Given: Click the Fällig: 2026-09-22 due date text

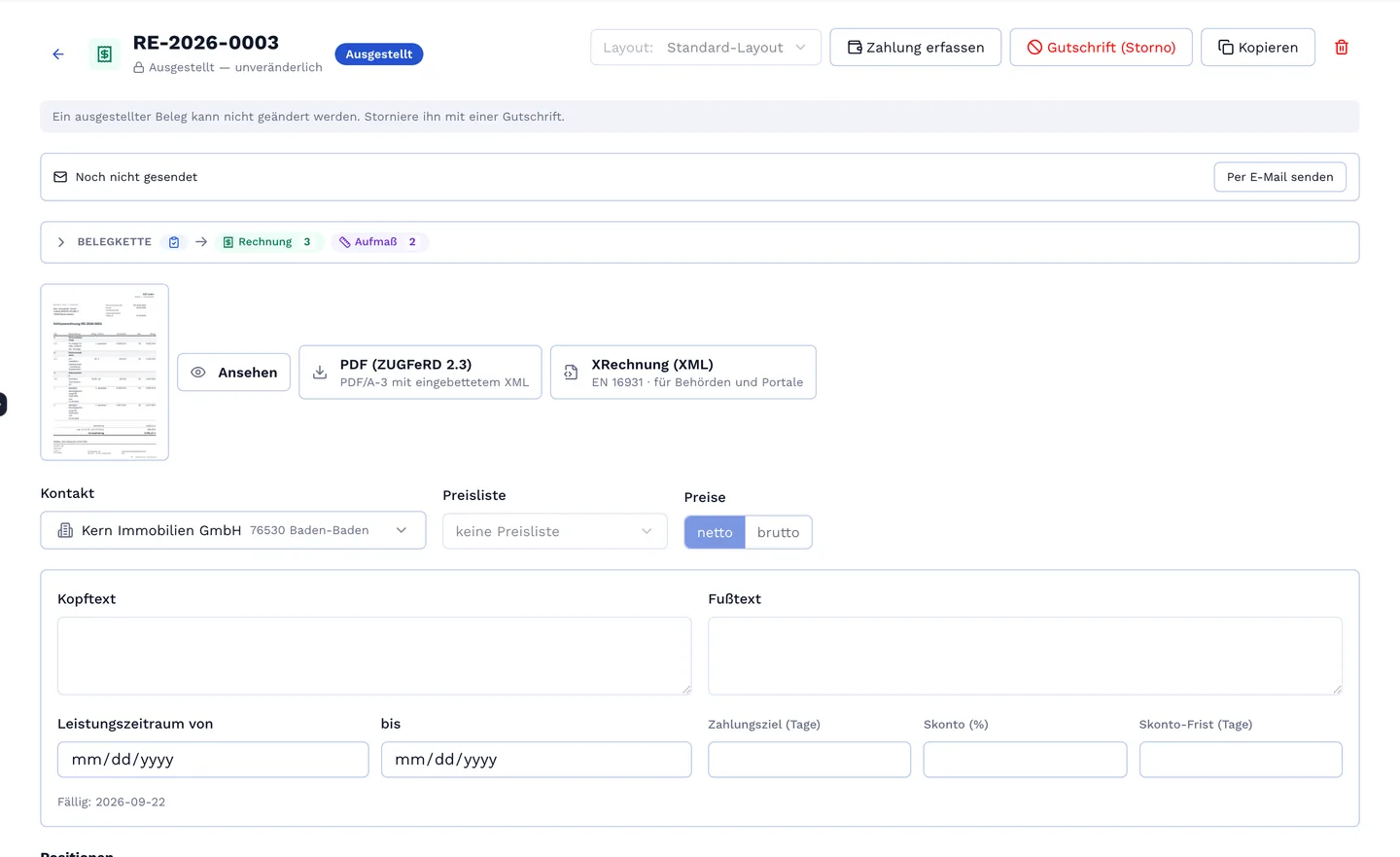Looking at the screenshot, I should pyautogui.click(x=112, y=803).
